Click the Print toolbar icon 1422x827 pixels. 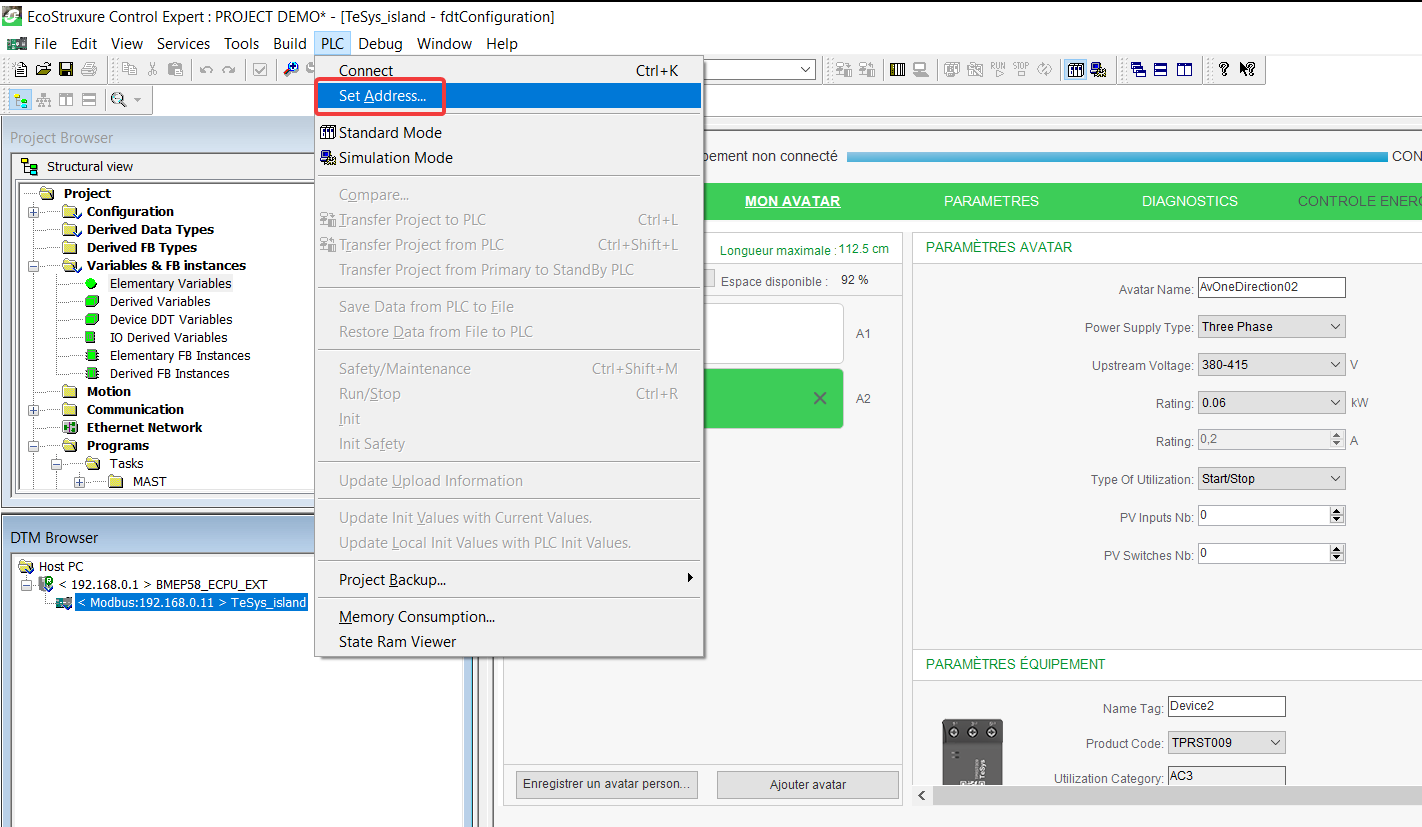point(89,69)
